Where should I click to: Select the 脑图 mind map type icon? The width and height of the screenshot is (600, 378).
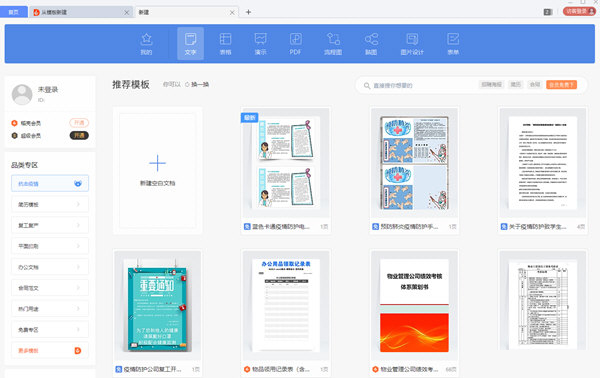point(371,44)
